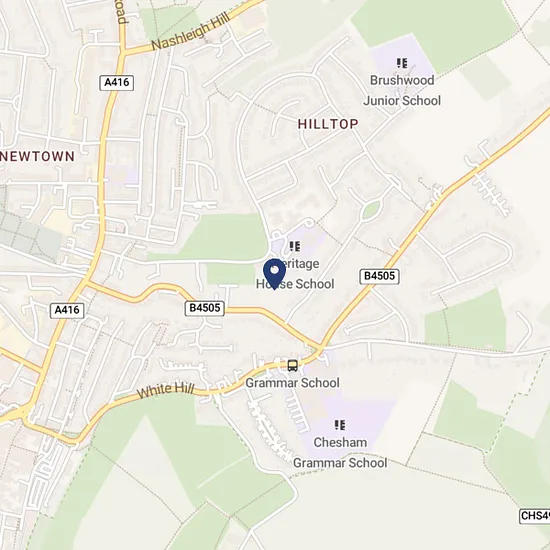Click the small oval green roundabout
This screenshot has height=550, width=550.
coord(371,210)
